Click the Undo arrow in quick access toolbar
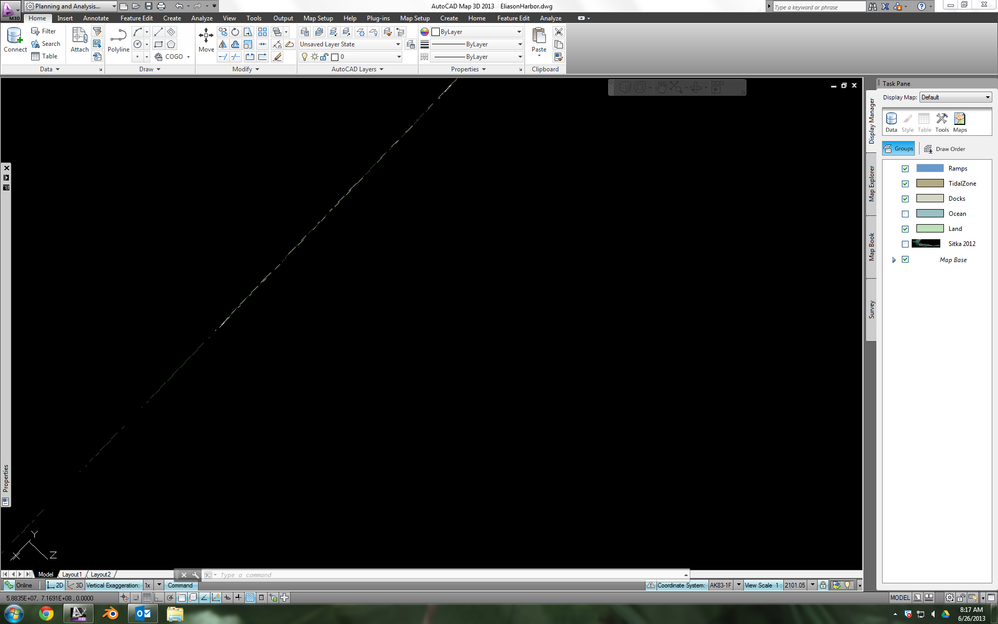The width and height of the screenshot is (998, 624). [179, 6]
